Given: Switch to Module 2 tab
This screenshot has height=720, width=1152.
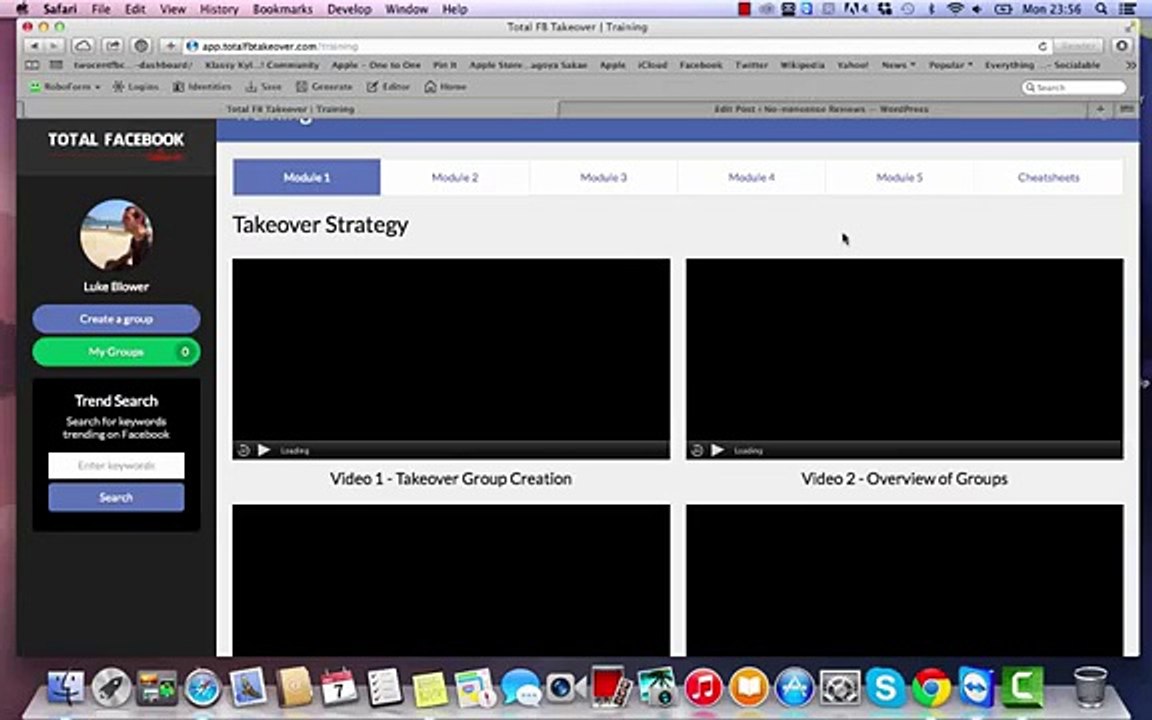Looking at the screenshot, I should tap(455, 177).
